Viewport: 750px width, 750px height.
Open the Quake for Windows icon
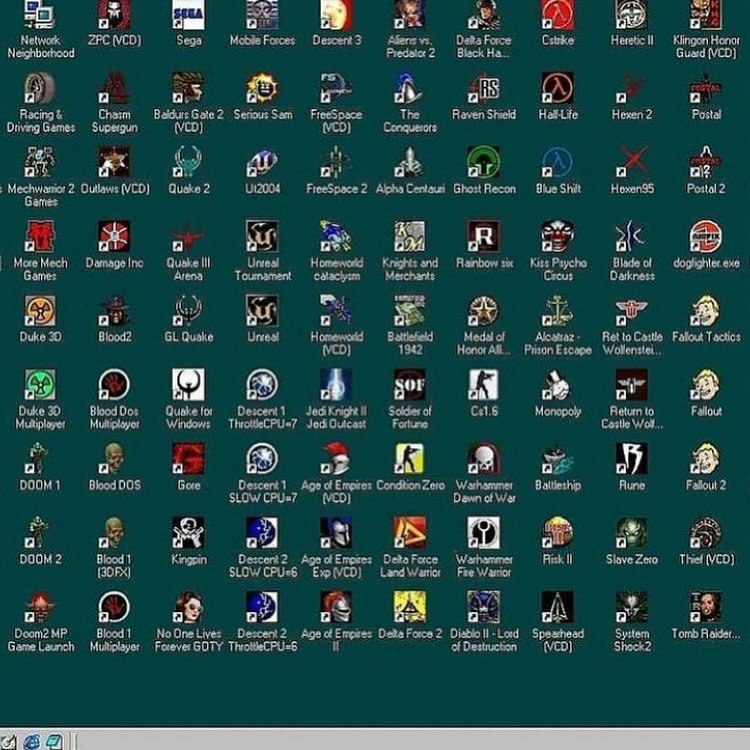click(188, 385)
